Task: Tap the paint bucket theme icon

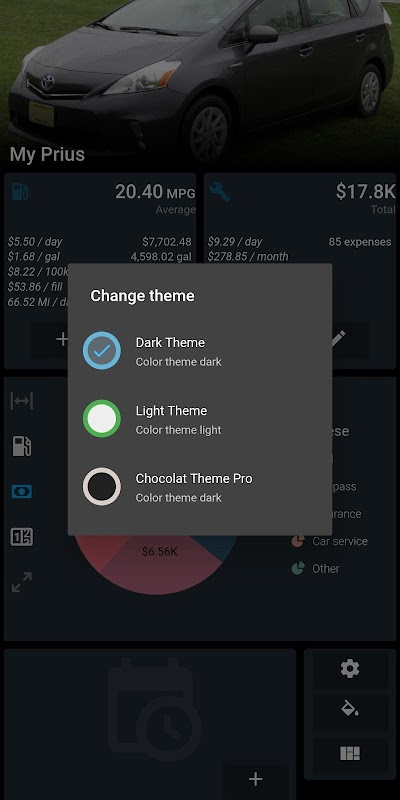Action: 350,709
